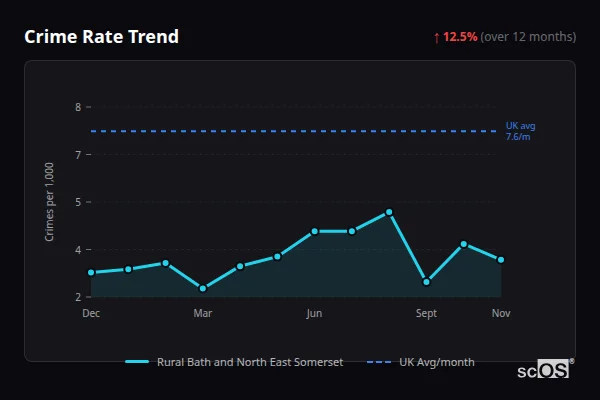Click the y-axis tick label '7'

pos(78,155)
